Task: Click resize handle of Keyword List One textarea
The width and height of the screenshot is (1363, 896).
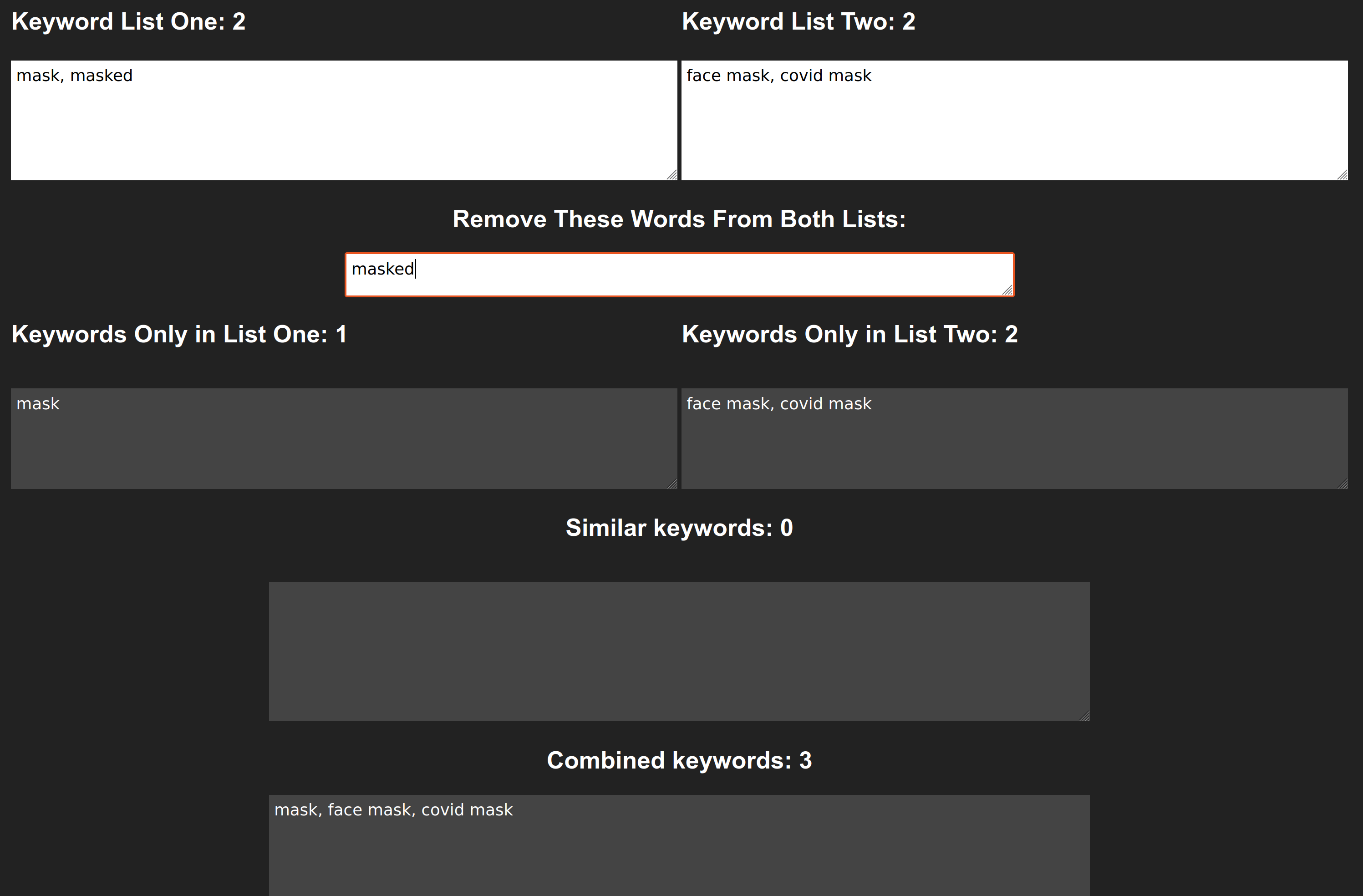Action: point(672,175)
